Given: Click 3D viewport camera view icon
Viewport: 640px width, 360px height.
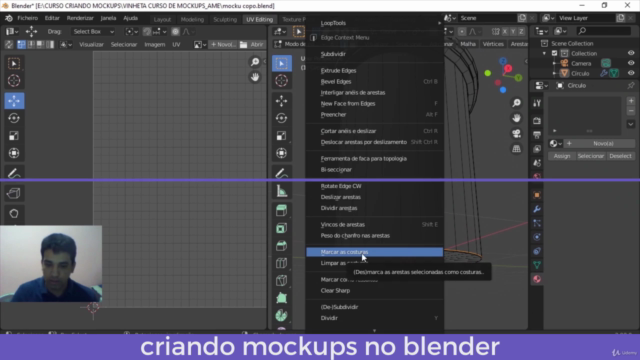Looking at the screenshot, I should pyautogui.click(x=516, y=134).
